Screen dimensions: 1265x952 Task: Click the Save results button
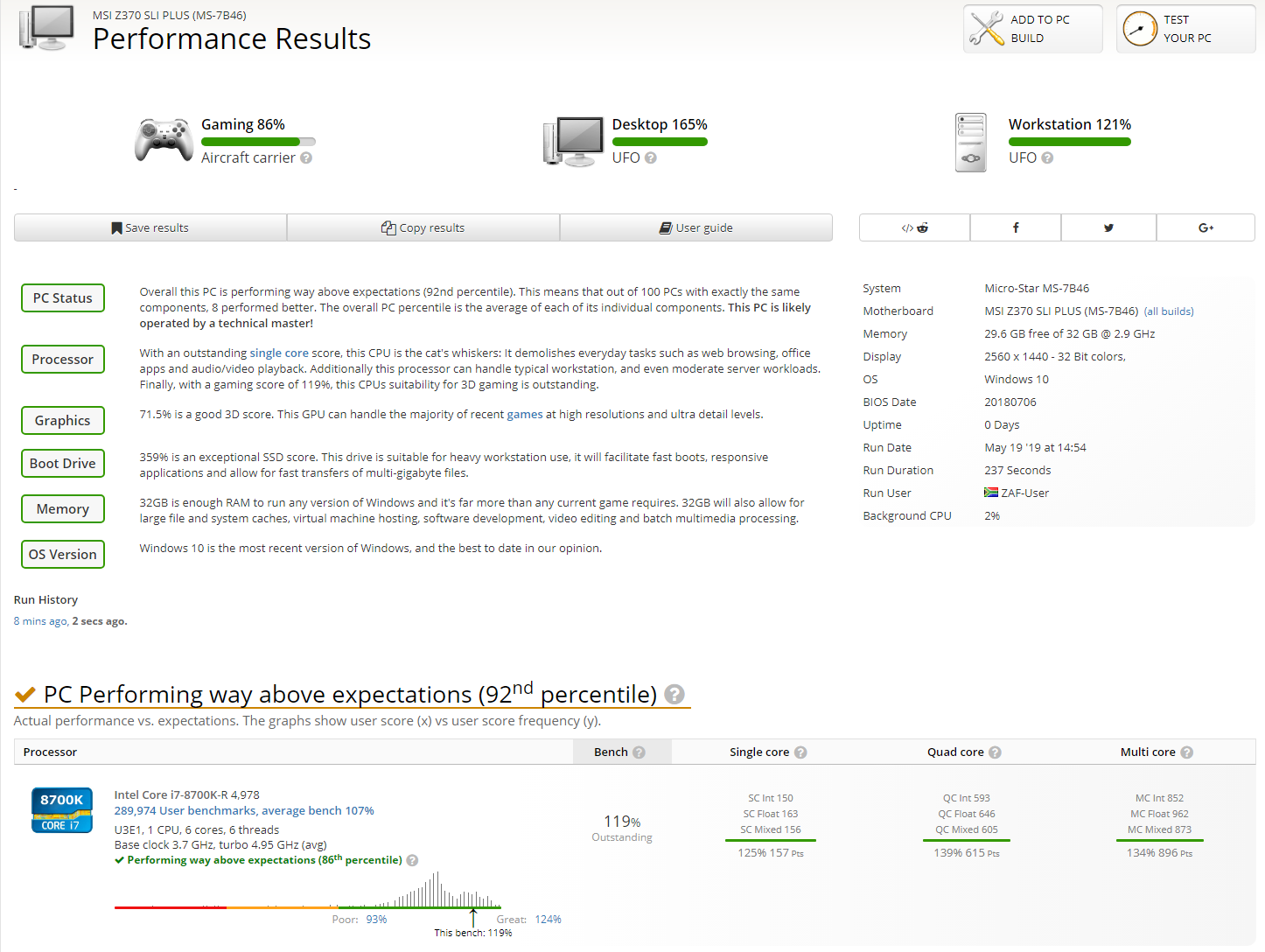pos(150,227)
